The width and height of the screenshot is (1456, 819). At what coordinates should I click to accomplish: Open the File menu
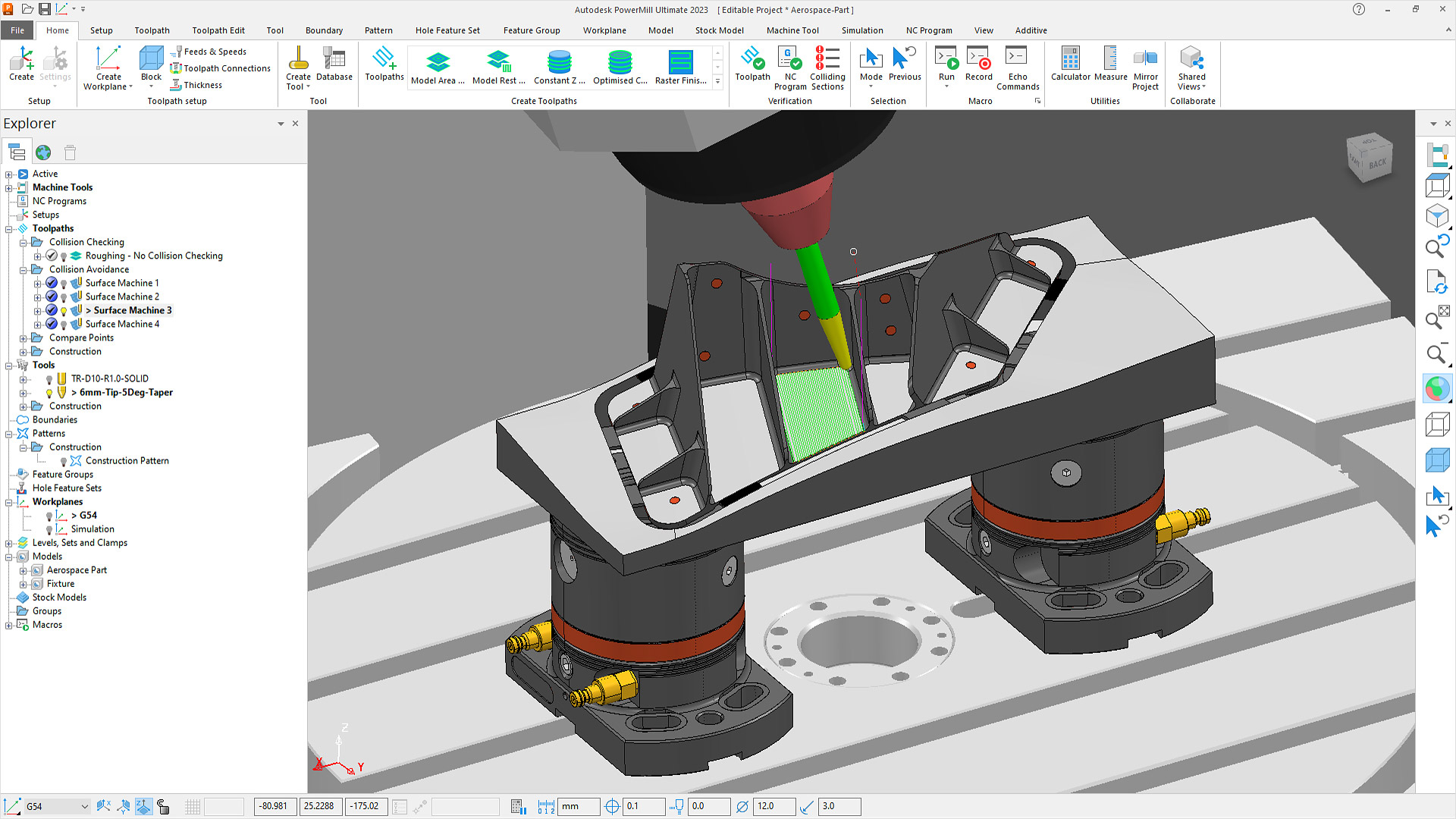pyautogui.click(x=17, y=30)
